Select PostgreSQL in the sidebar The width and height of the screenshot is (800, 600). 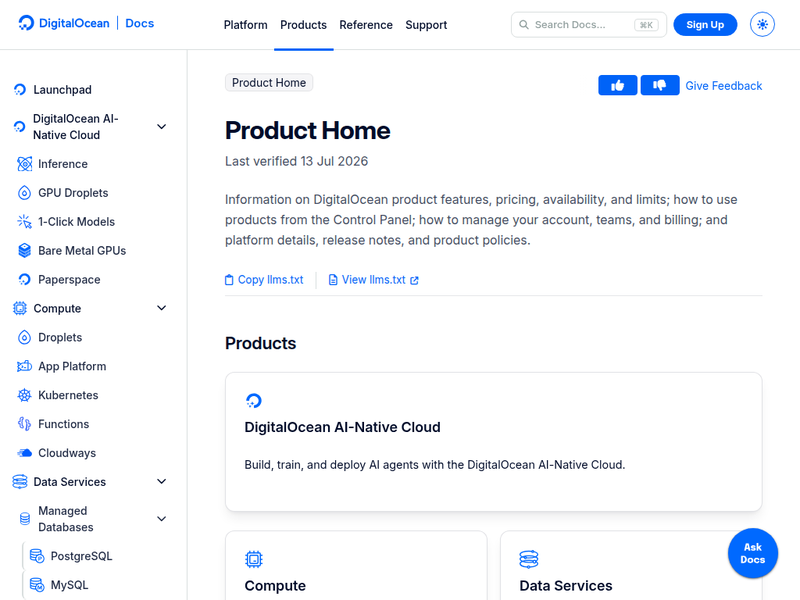coord(81,556)
